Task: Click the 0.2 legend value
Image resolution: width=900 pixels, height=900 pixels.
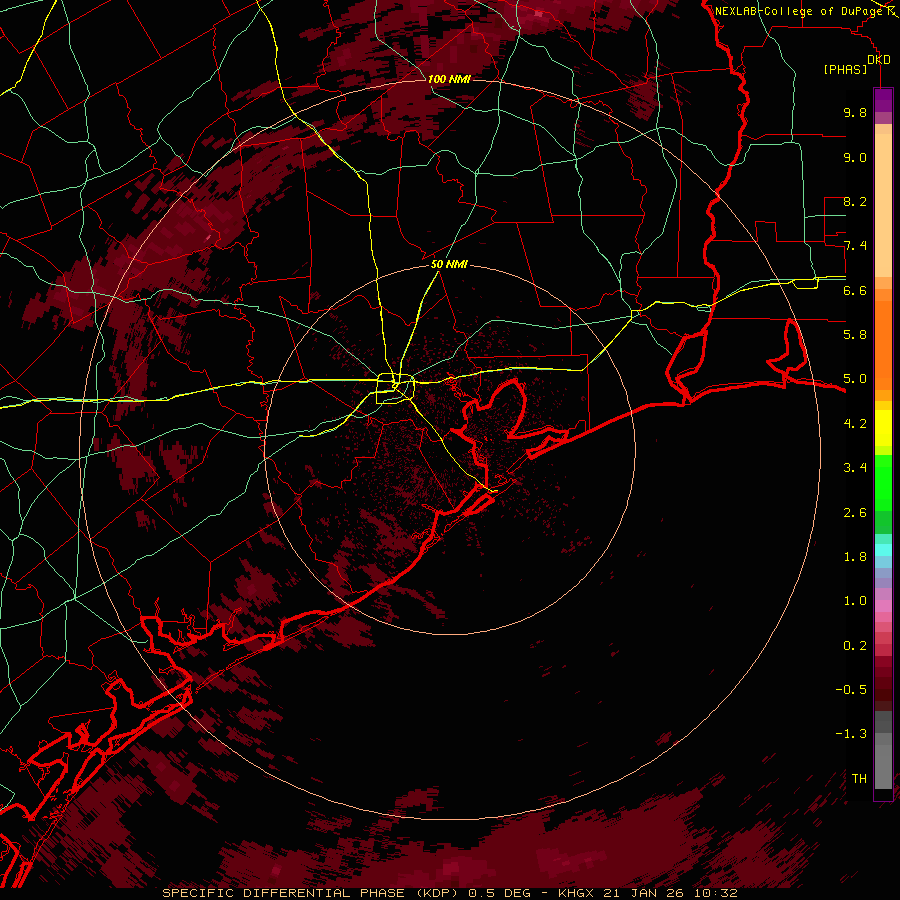Action: click(x=855, y=646)
